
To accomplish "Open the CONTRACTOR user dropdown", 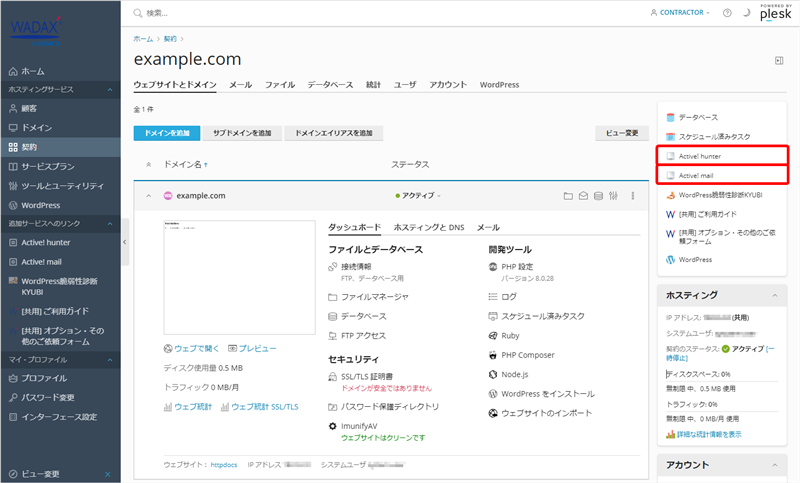I will [x=680, y=13].
